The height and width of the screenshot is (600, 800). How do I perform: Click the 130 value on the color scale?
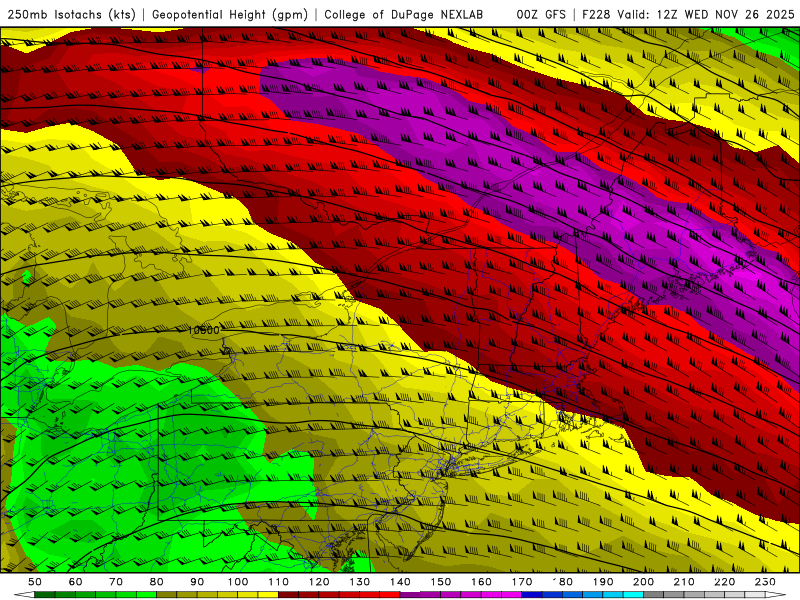point(360,582)
